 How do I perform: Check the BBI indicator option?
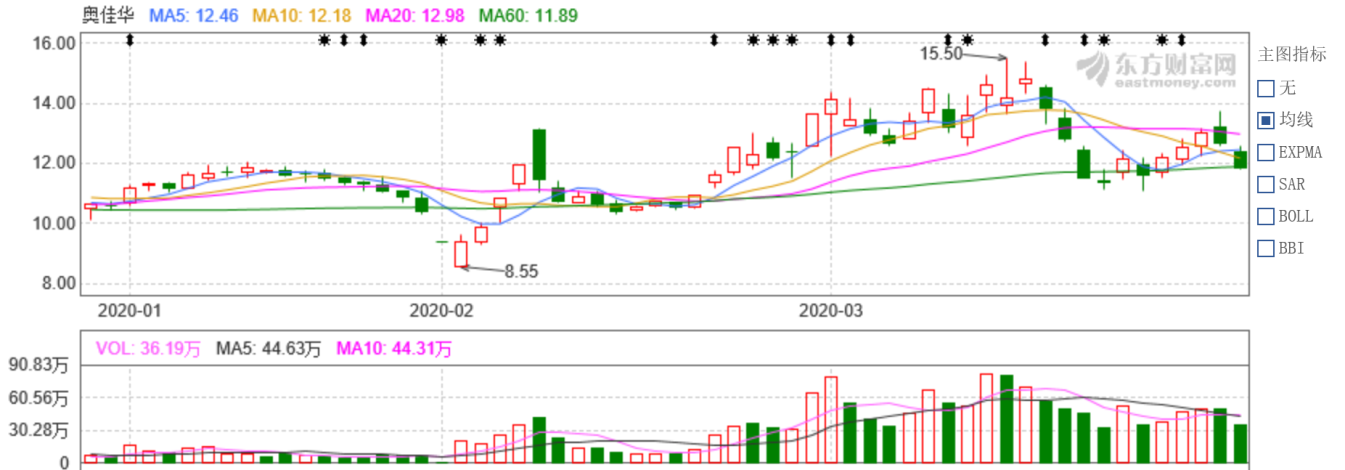click(x=1265, y=248)
